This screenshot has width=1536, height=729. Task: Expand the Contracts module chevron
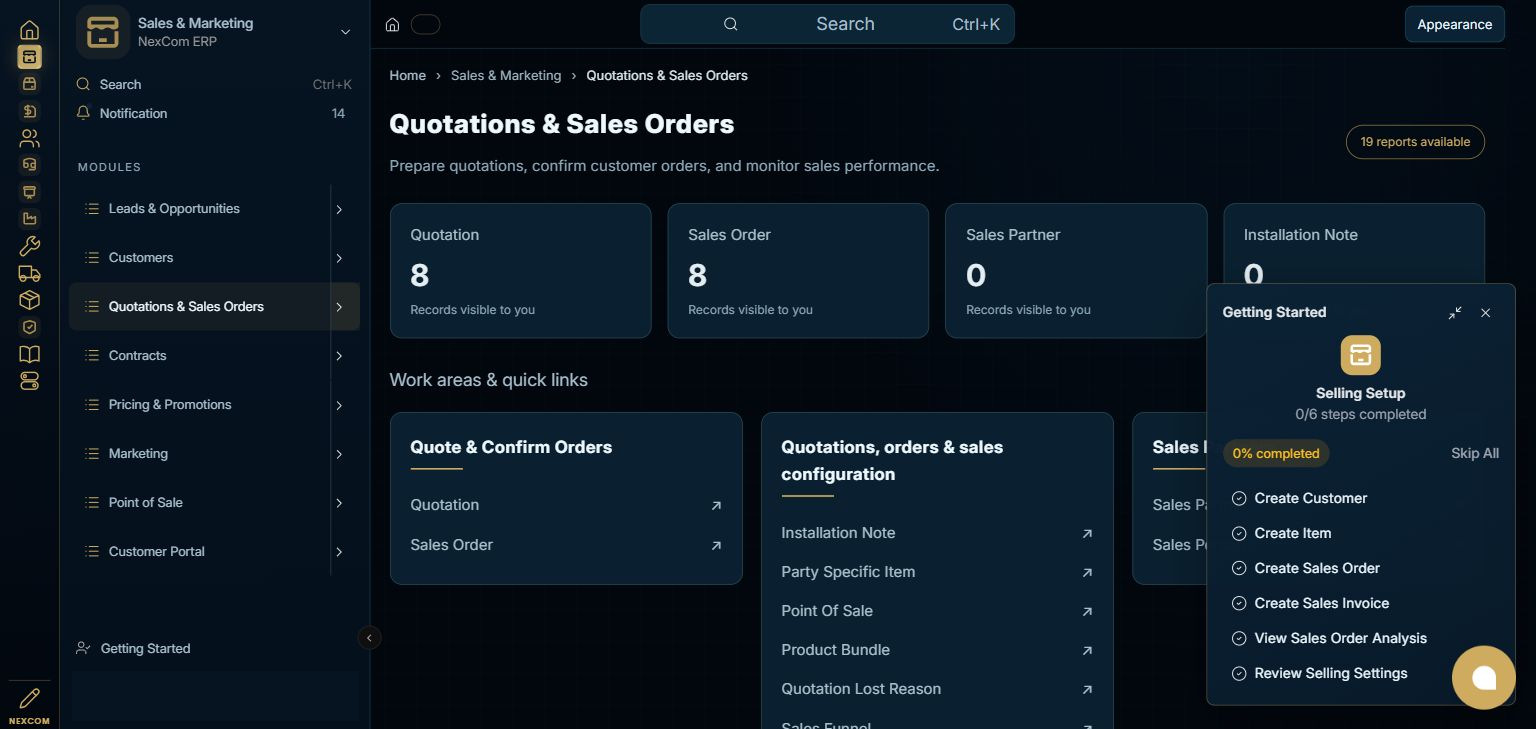point(339,356)
